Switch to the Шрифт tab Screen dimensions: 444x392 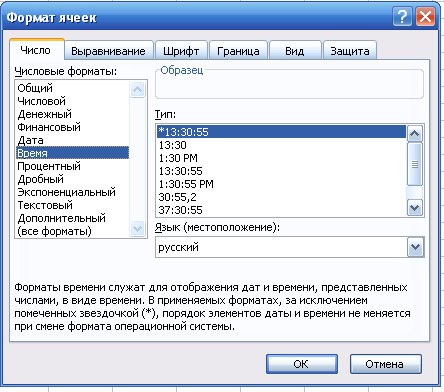click(x=181, y=51)
